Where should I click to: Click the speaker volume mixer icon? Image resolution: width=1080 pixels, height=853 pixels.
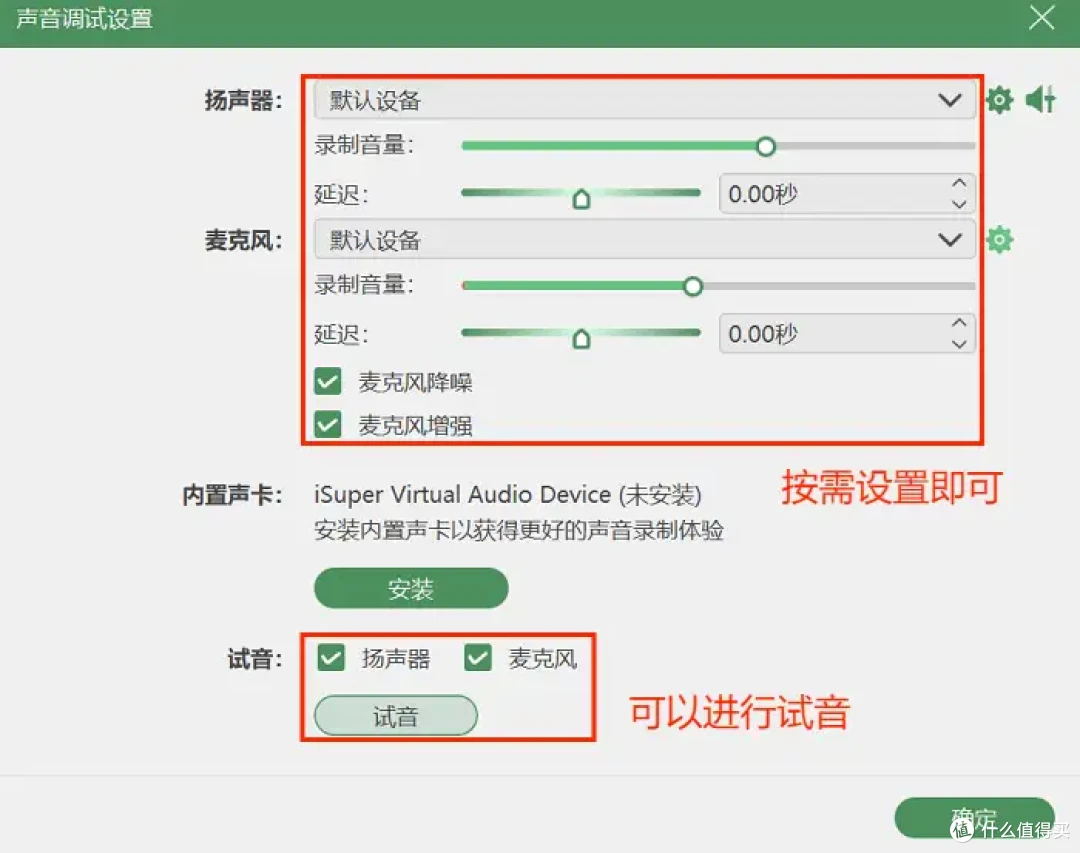tap(1041, 100)
